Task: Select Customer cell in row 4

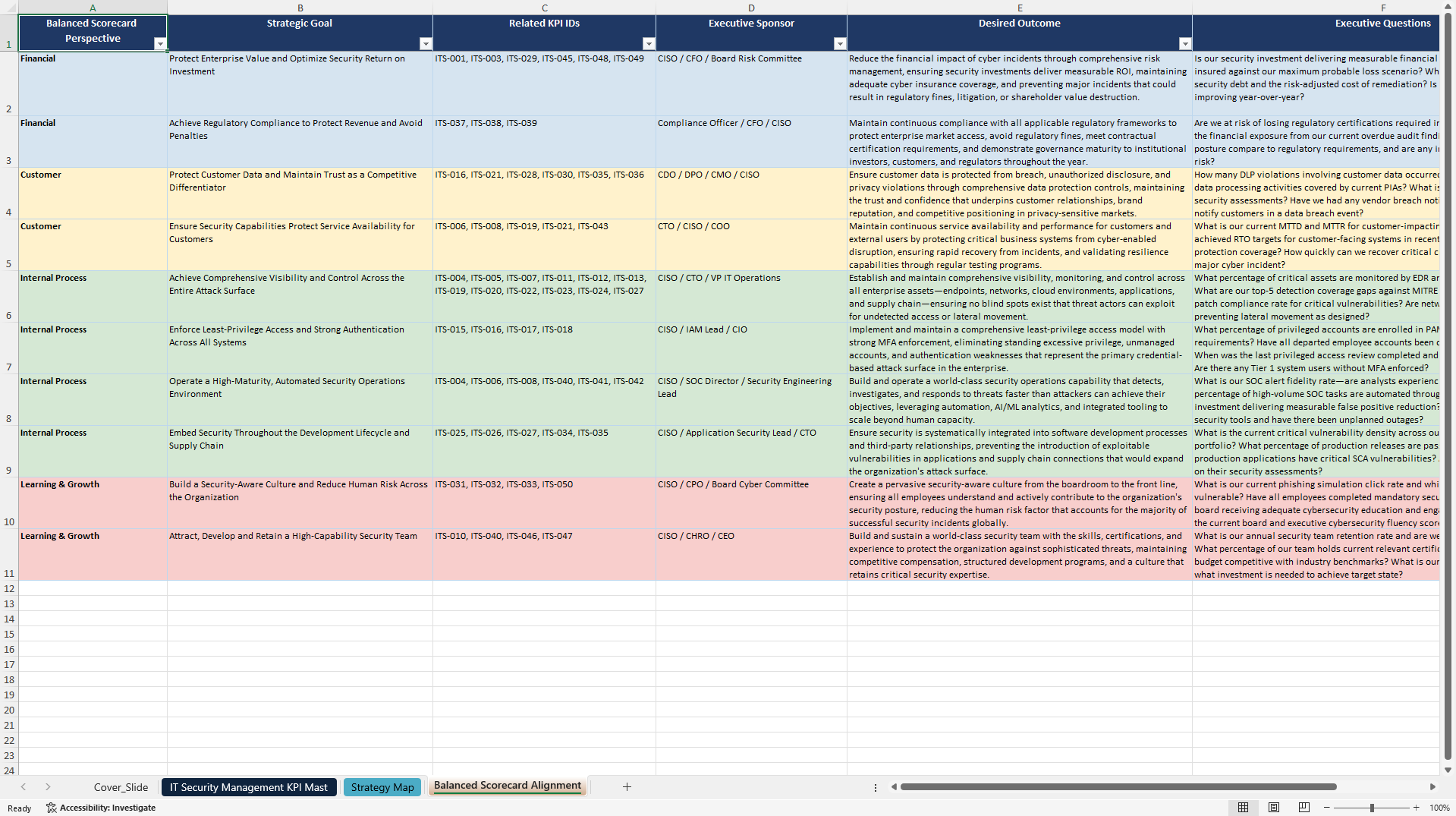Action: click(93, 193)
